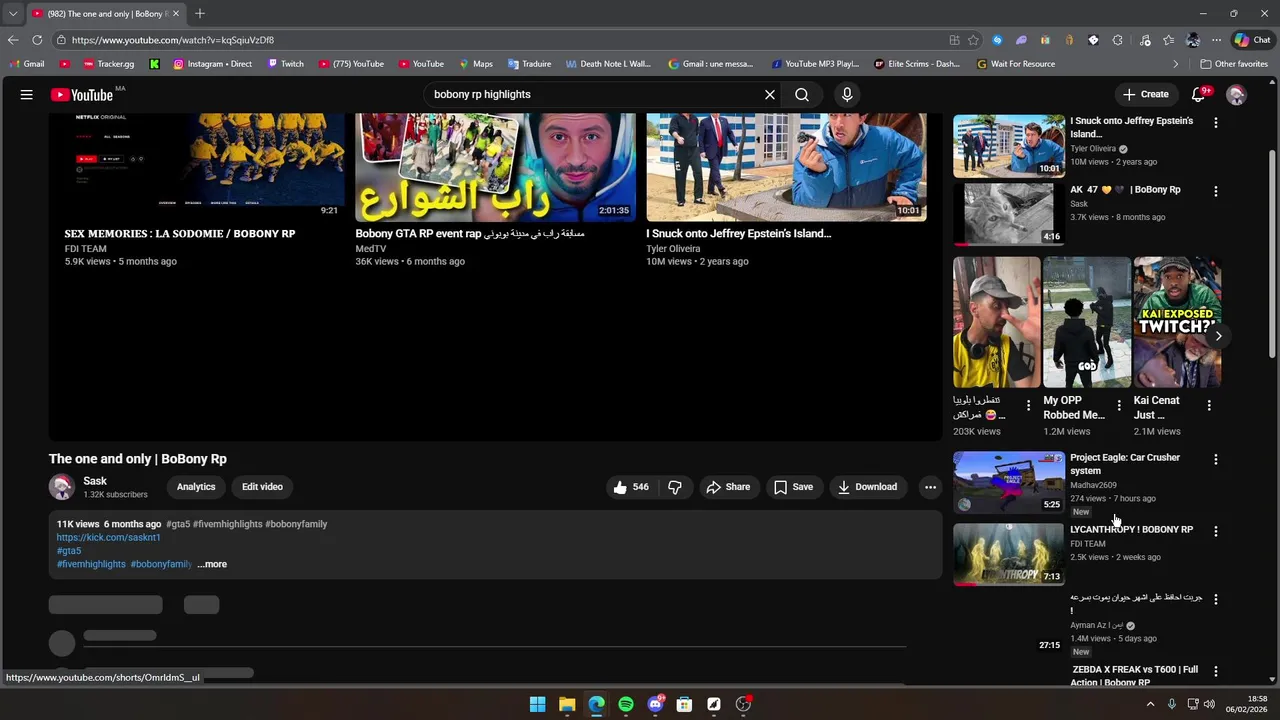Download the video

click(x=868, y=487)
